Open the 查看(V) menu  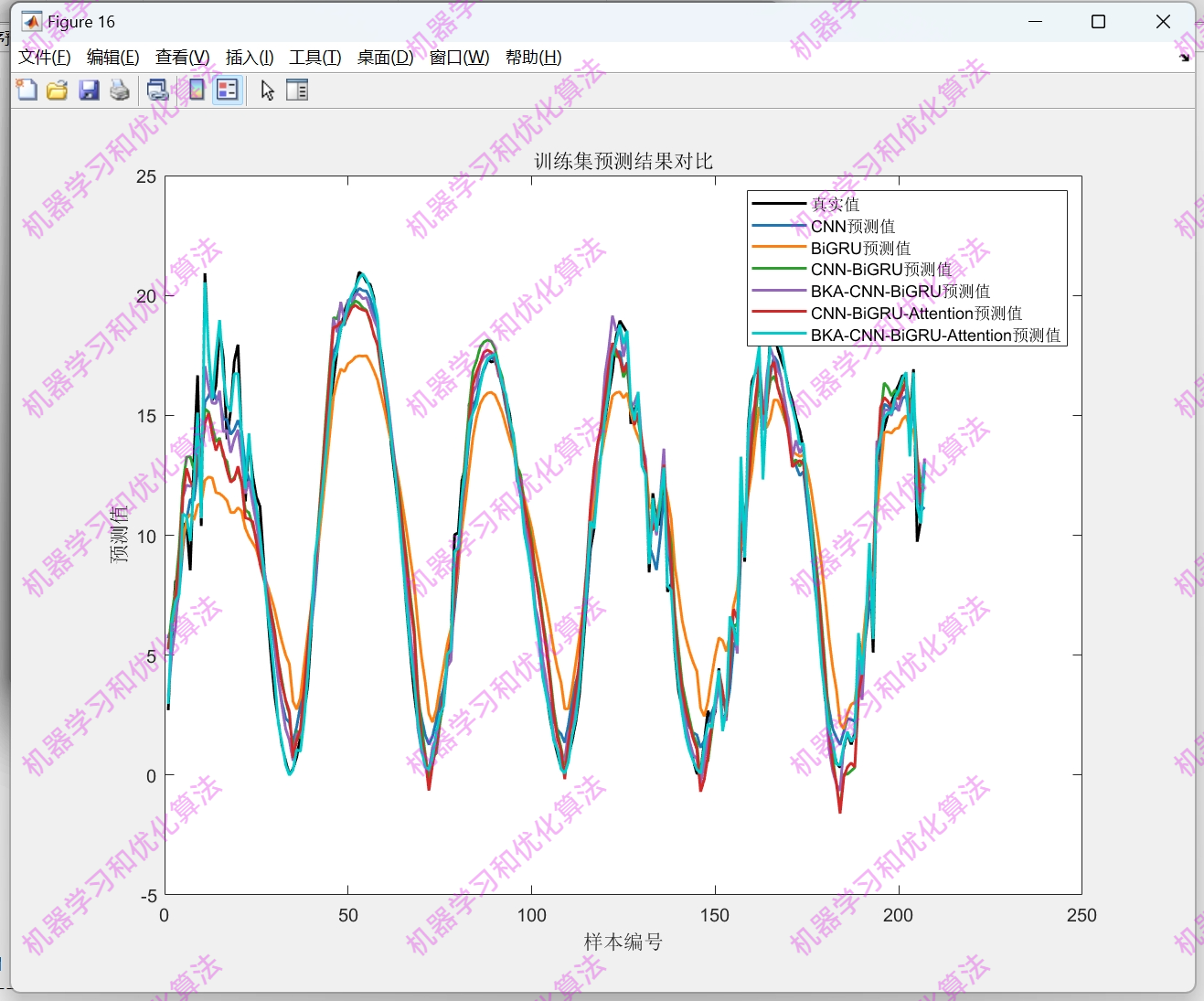pos(183,58)
